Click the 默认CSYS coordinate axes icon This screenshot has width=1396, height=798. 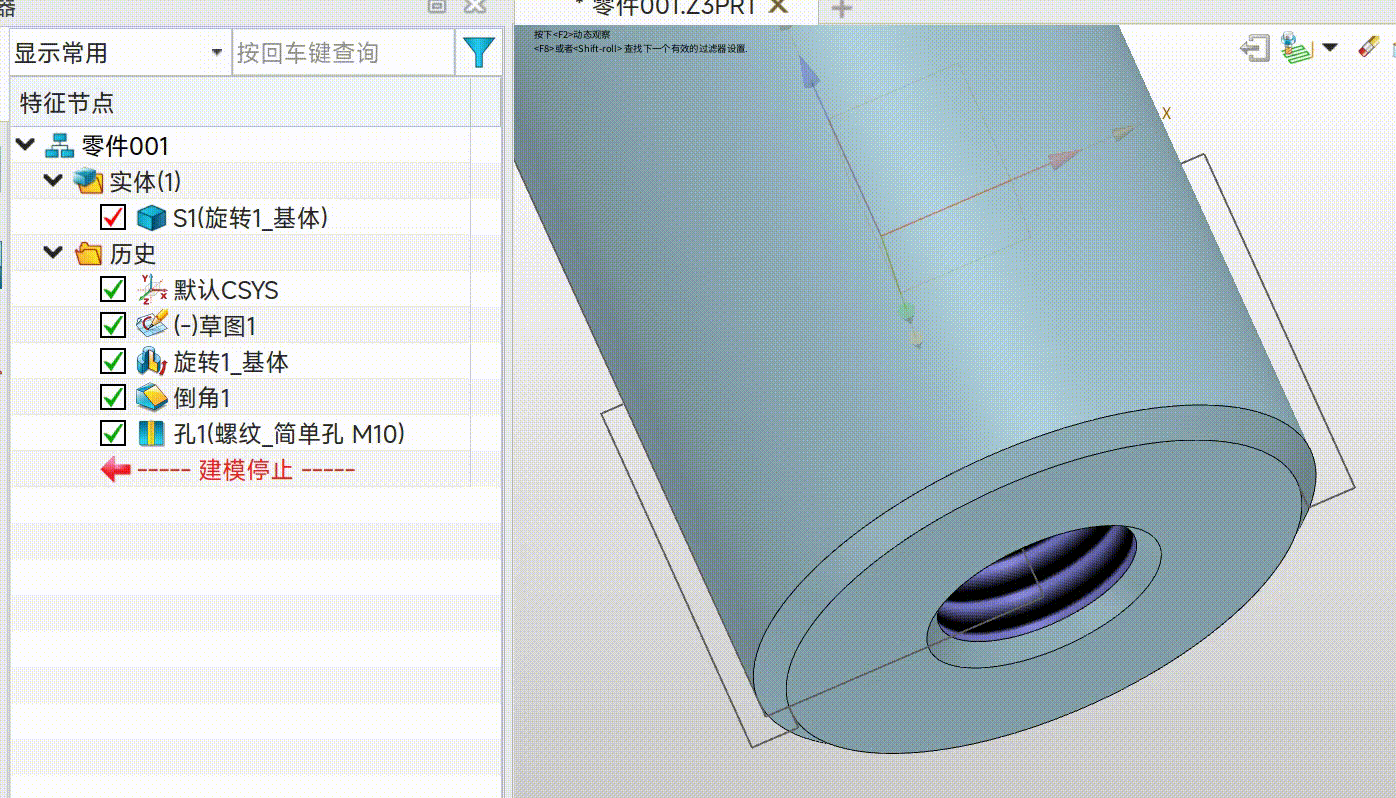pos(151,290)
